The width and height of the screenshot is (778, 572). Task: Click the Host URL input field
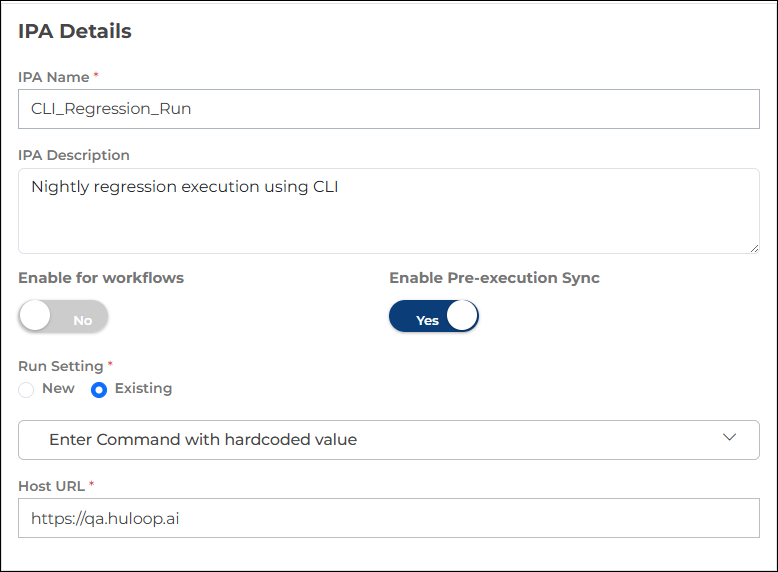pyautogui.click(x=388, y=518)
